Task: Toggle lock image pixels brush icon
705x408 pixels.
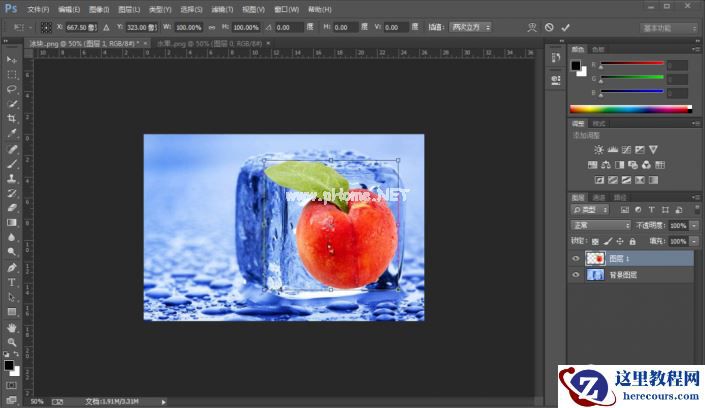Action: [608, 242]
